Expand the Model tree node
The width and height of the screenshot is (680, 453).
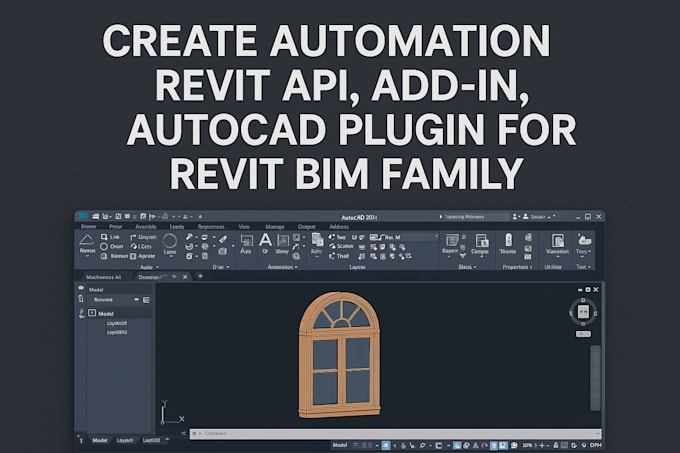click(92, 313)
